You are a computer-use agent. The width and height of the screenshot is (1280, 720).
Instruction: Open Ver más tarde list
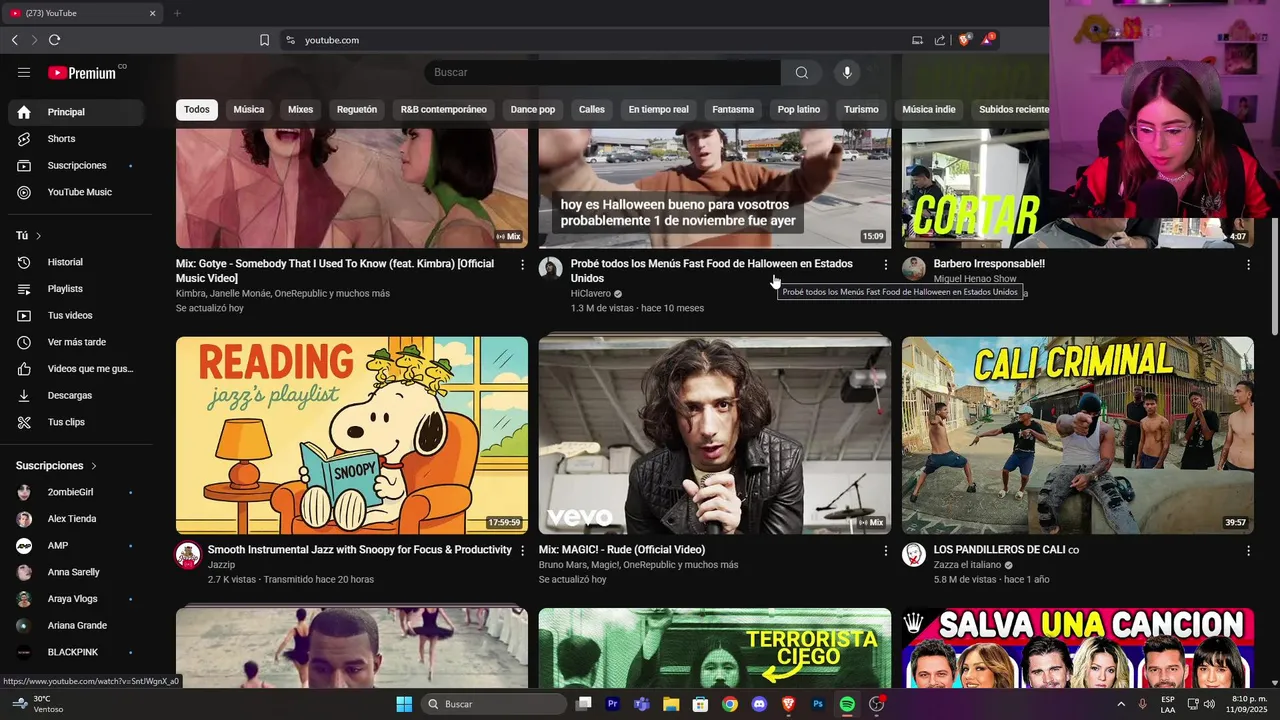pos(76,342)
